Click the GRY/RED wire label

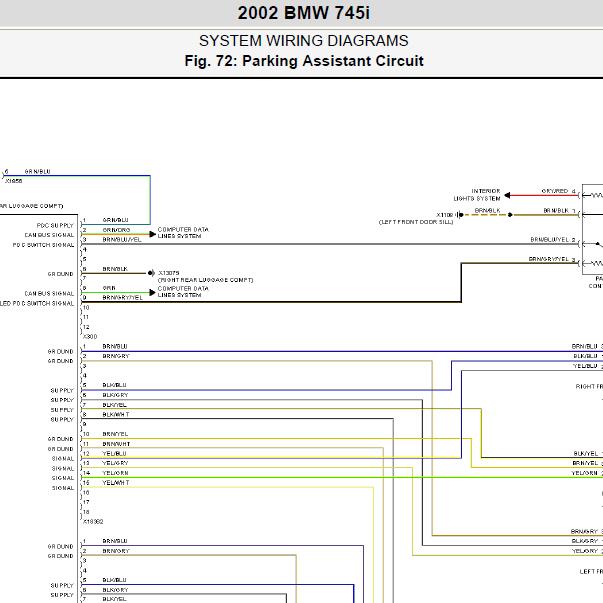click(x=555, y=191)
